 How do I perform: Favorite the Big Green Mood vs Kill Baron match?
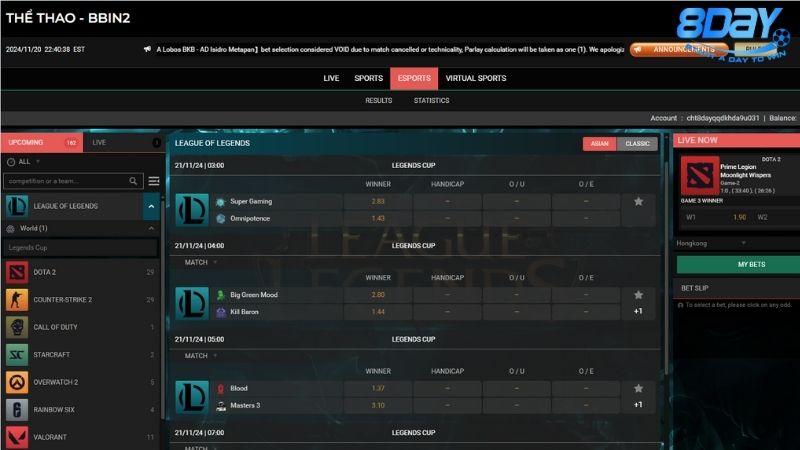click(x=638, y=295)
